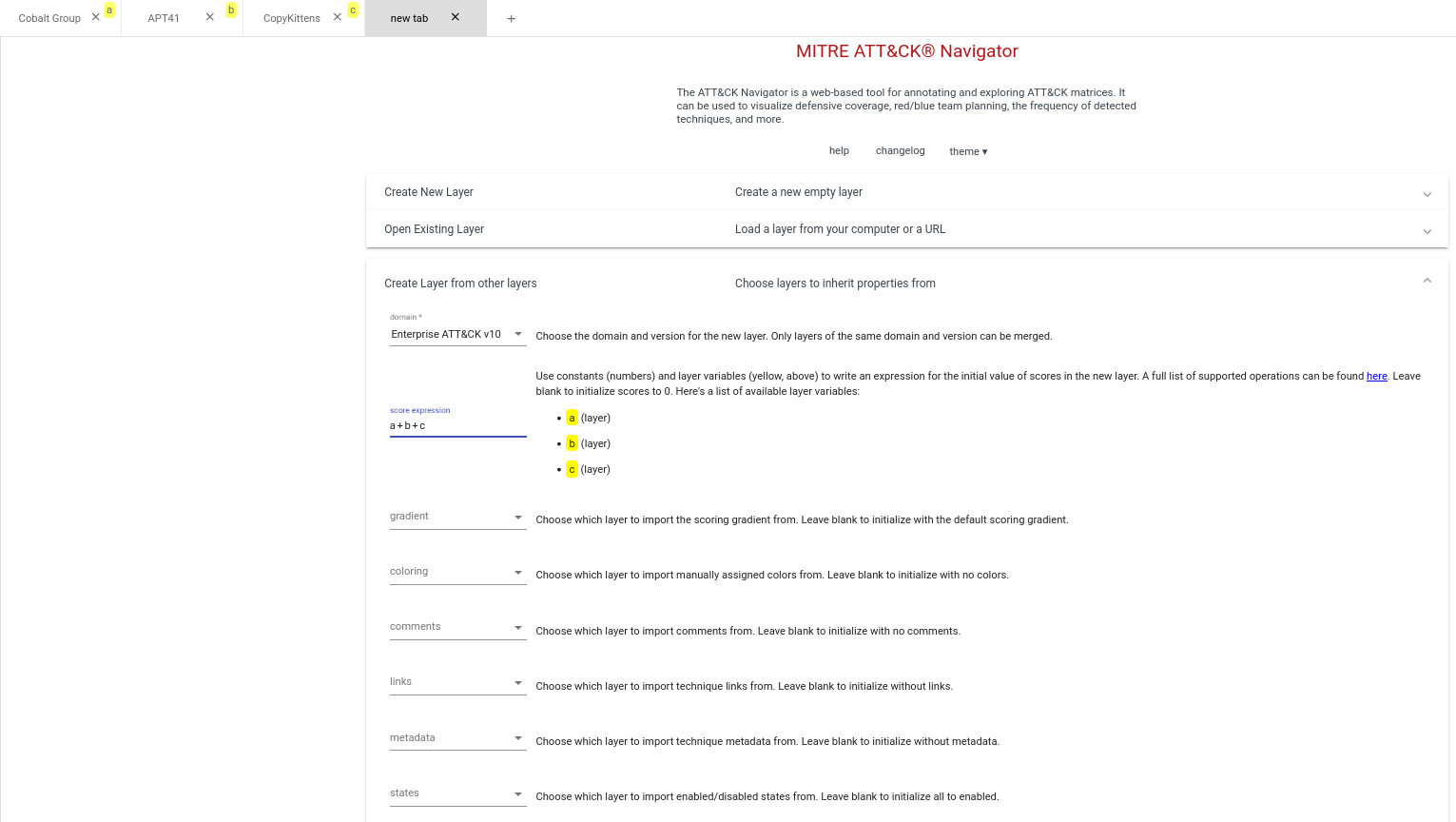The width and height of the screenshot is (1456, 822).
Task: Click the MITRE ATT&CK Navigator title
Action: (x=907, y=51)
